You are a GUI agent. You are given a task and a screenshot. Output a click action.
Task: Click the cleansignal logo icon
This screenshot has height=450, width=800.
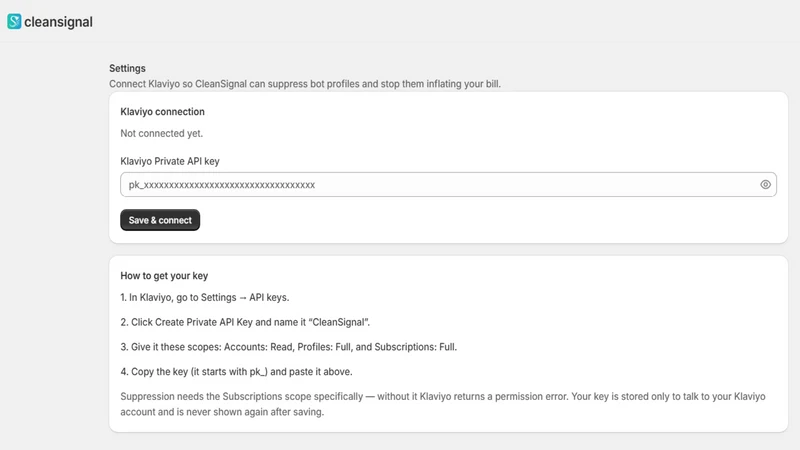14,21
